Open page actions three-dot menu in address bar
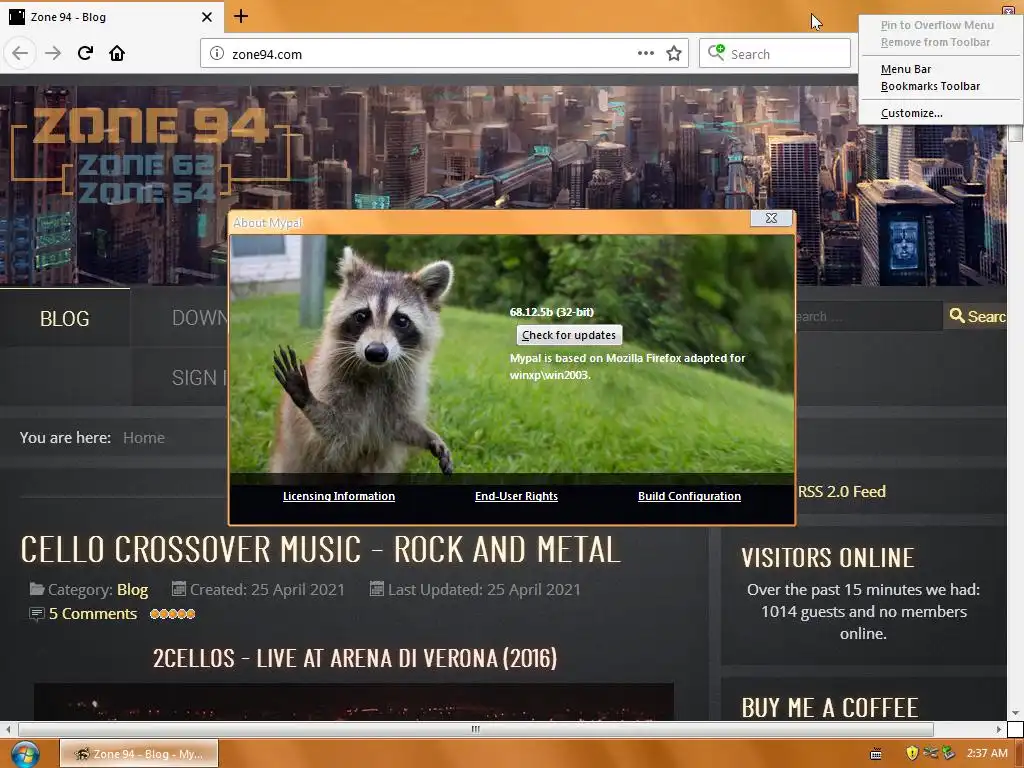Screen dimensions: 1024x768 (645, 54)
